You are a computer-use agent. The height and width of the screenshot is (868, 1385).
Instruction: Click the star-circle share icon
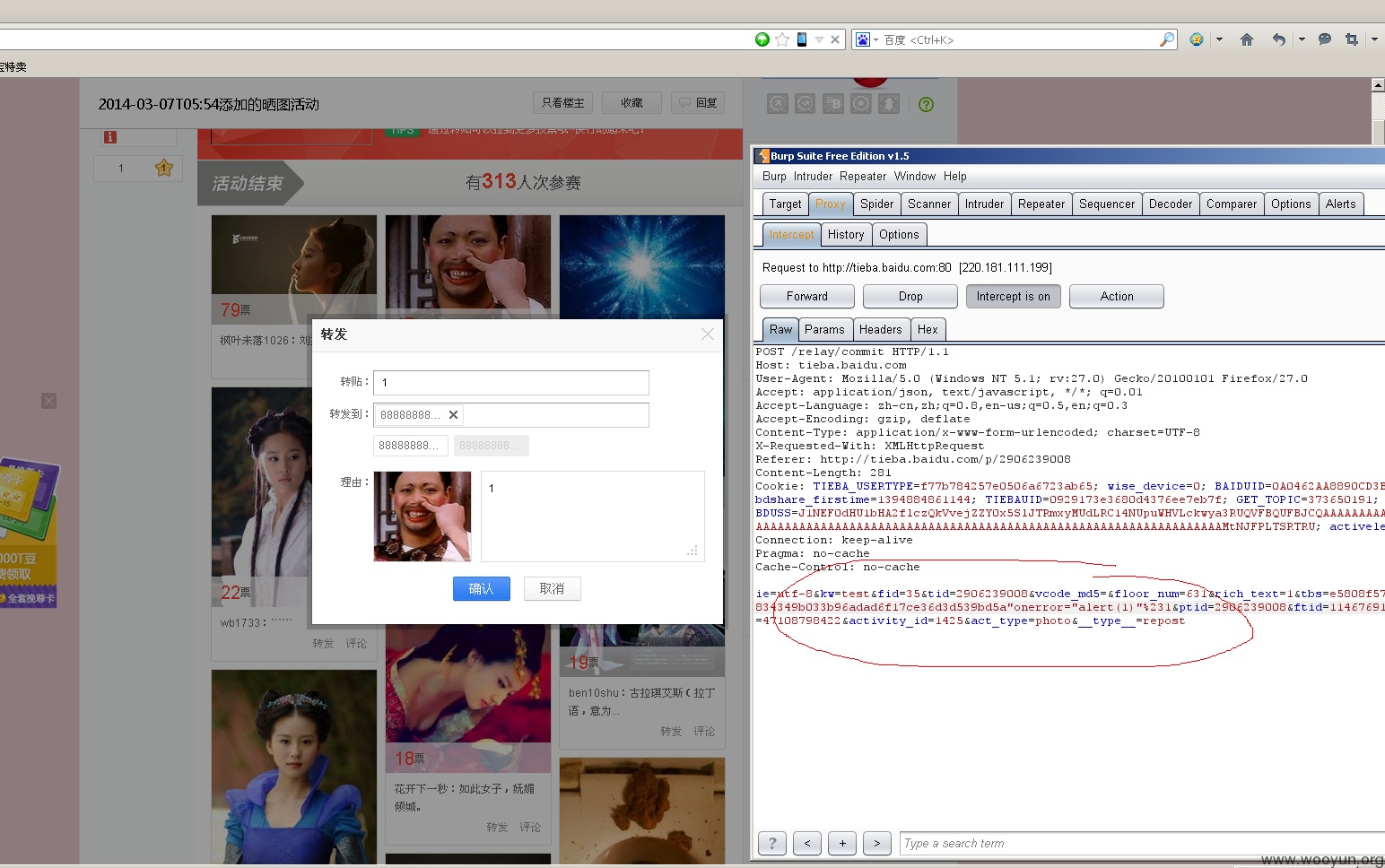click(861, 104)
